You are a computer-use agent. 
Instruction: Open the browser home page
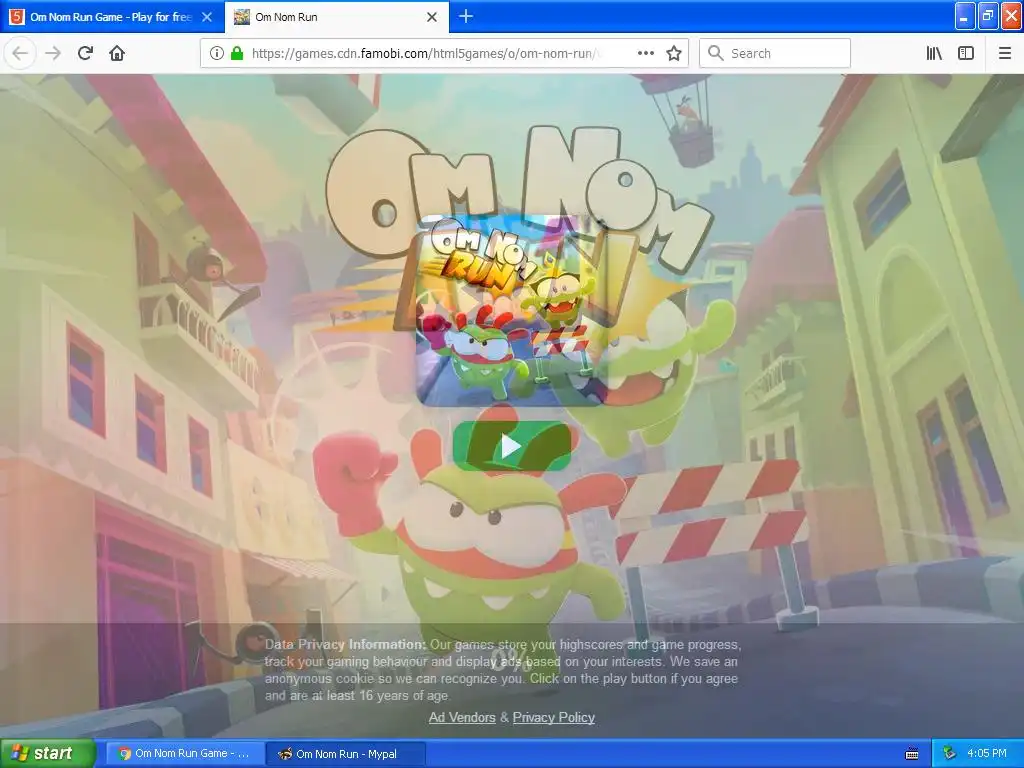[x=117, y=53]
